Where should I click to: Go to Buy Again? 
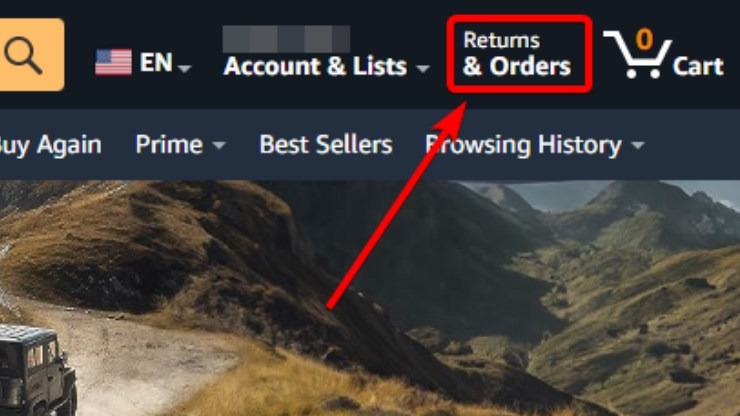coord(50,145)
